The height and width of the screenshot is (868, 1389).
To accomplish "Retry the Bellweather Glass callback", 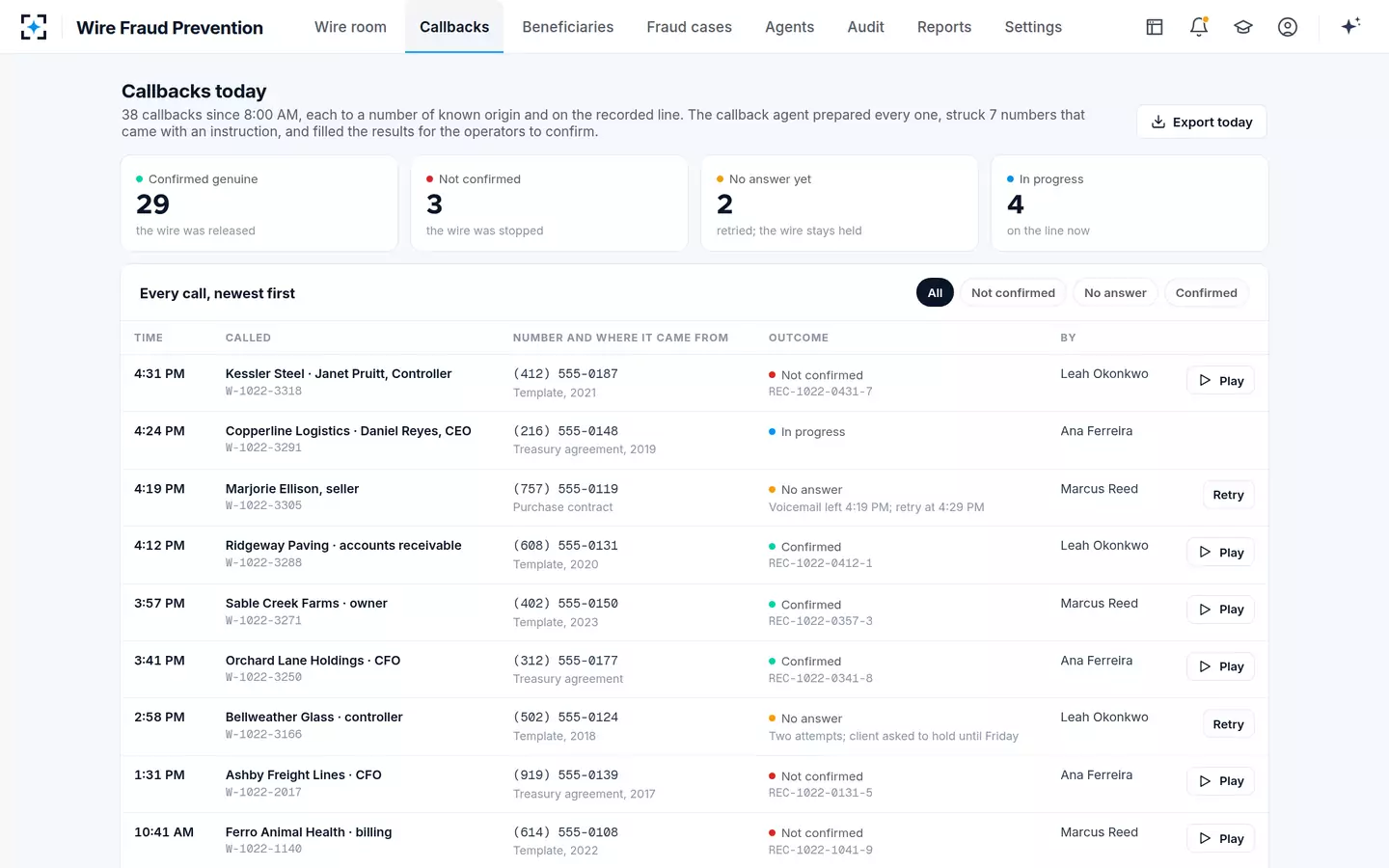I will tap(1228, 724).
